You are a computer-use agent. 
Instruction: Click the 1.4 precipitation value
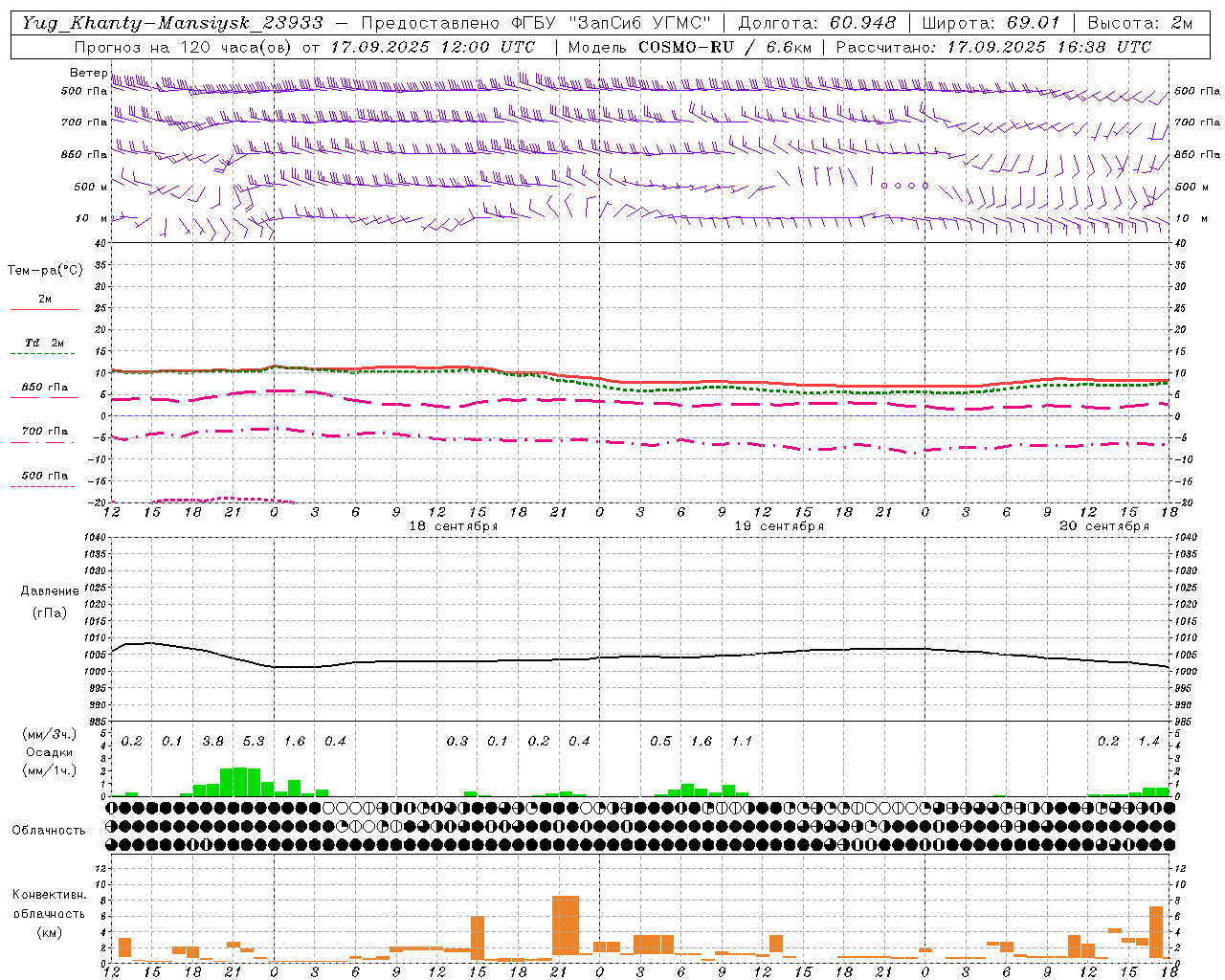click(1148, 741)
